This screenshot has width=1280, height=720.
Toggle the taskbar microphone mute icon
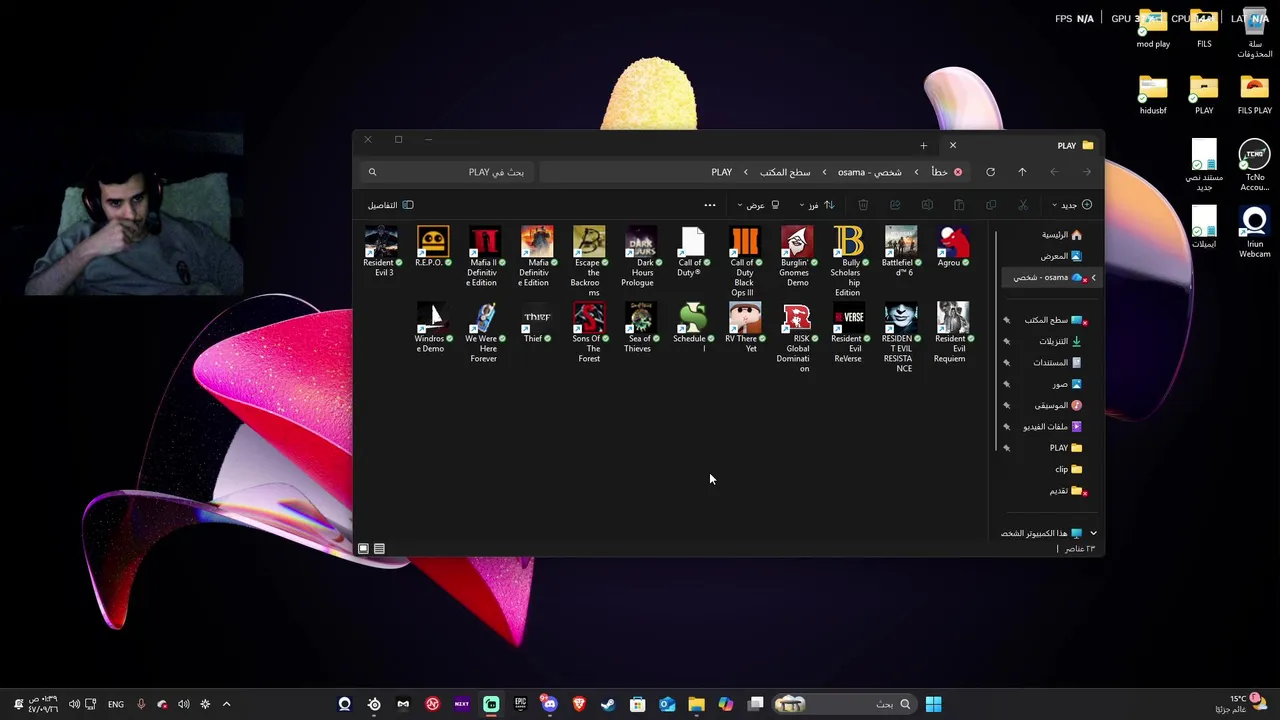coord(141,704)
